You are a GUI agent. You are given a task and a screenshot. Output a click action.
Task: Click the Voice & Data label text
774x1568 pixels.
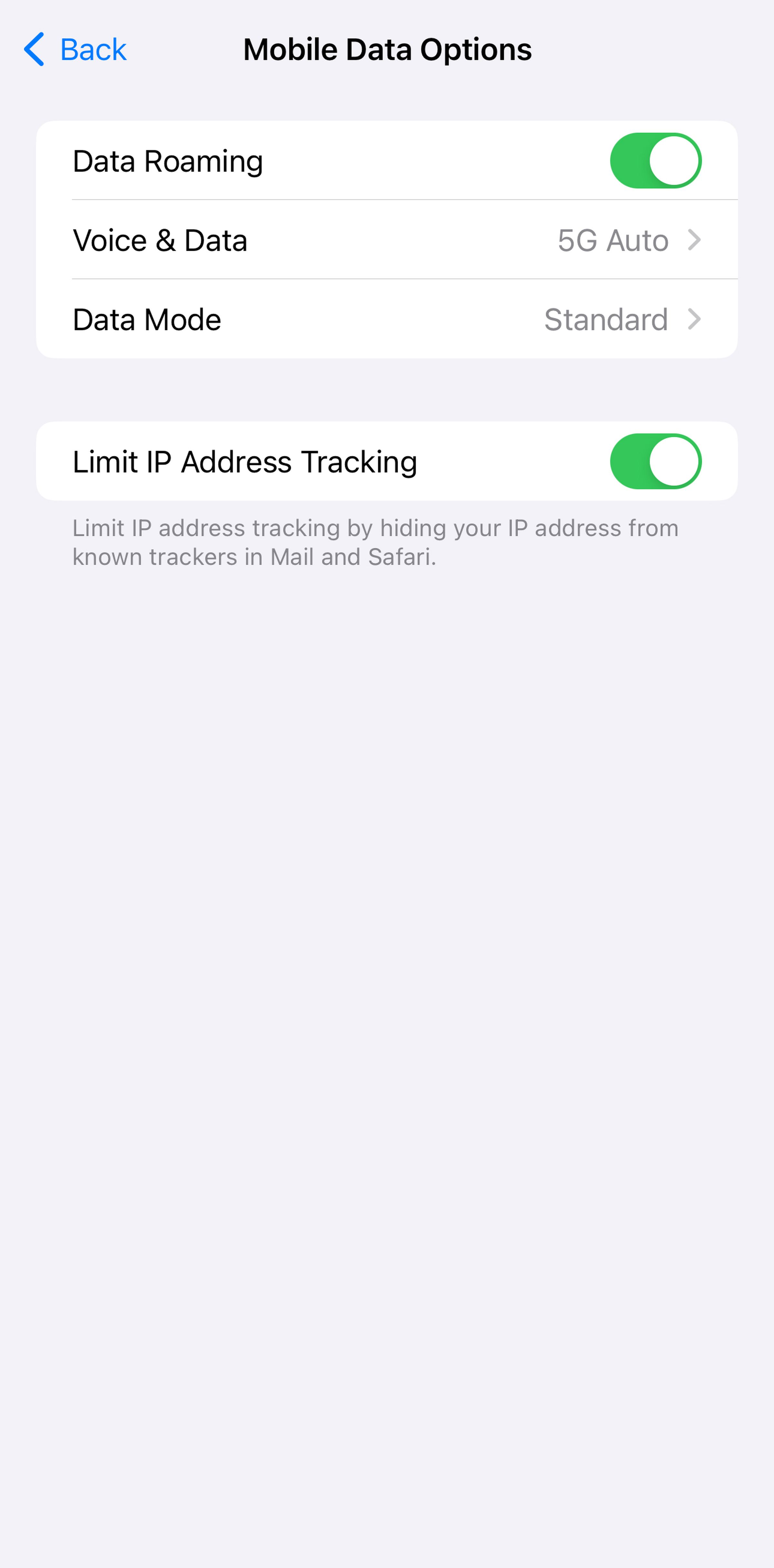160,240
